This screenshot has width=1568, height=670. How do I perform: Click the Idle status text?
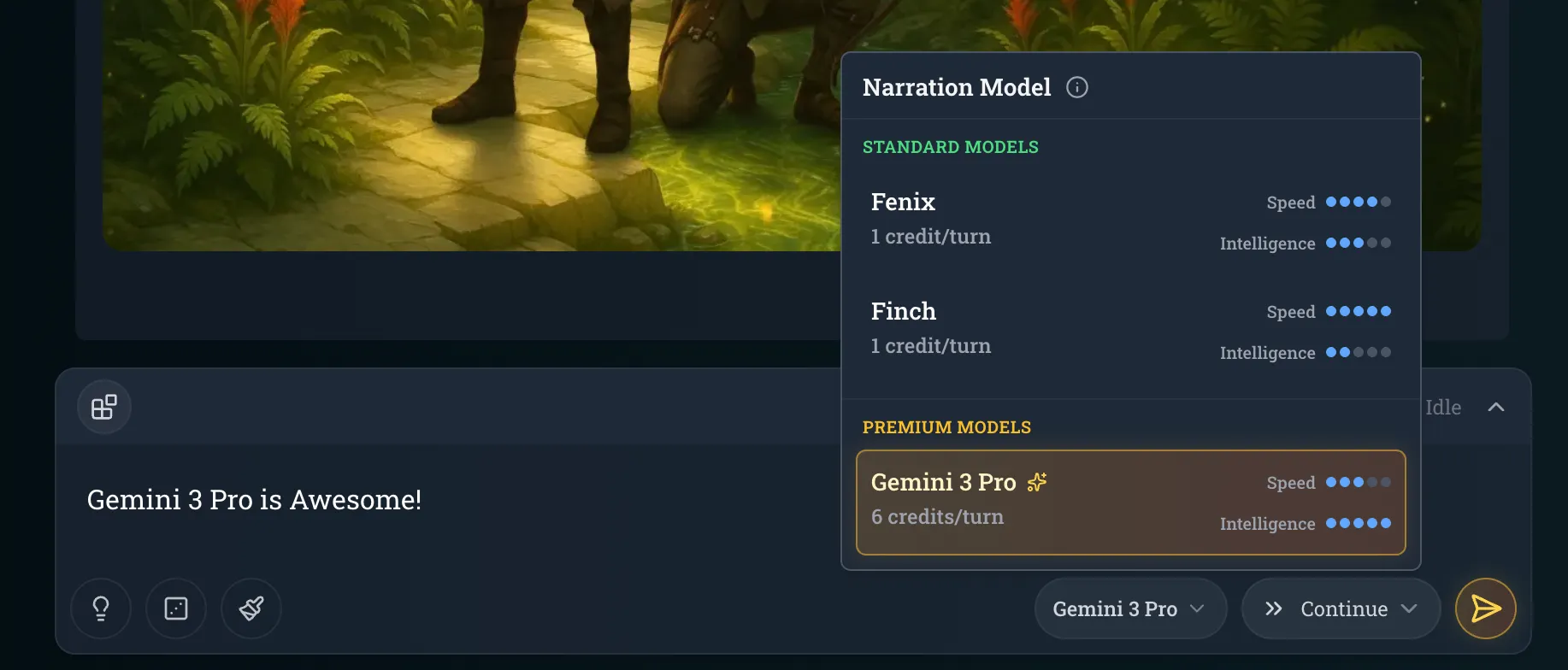click(x=1443, y=407)
